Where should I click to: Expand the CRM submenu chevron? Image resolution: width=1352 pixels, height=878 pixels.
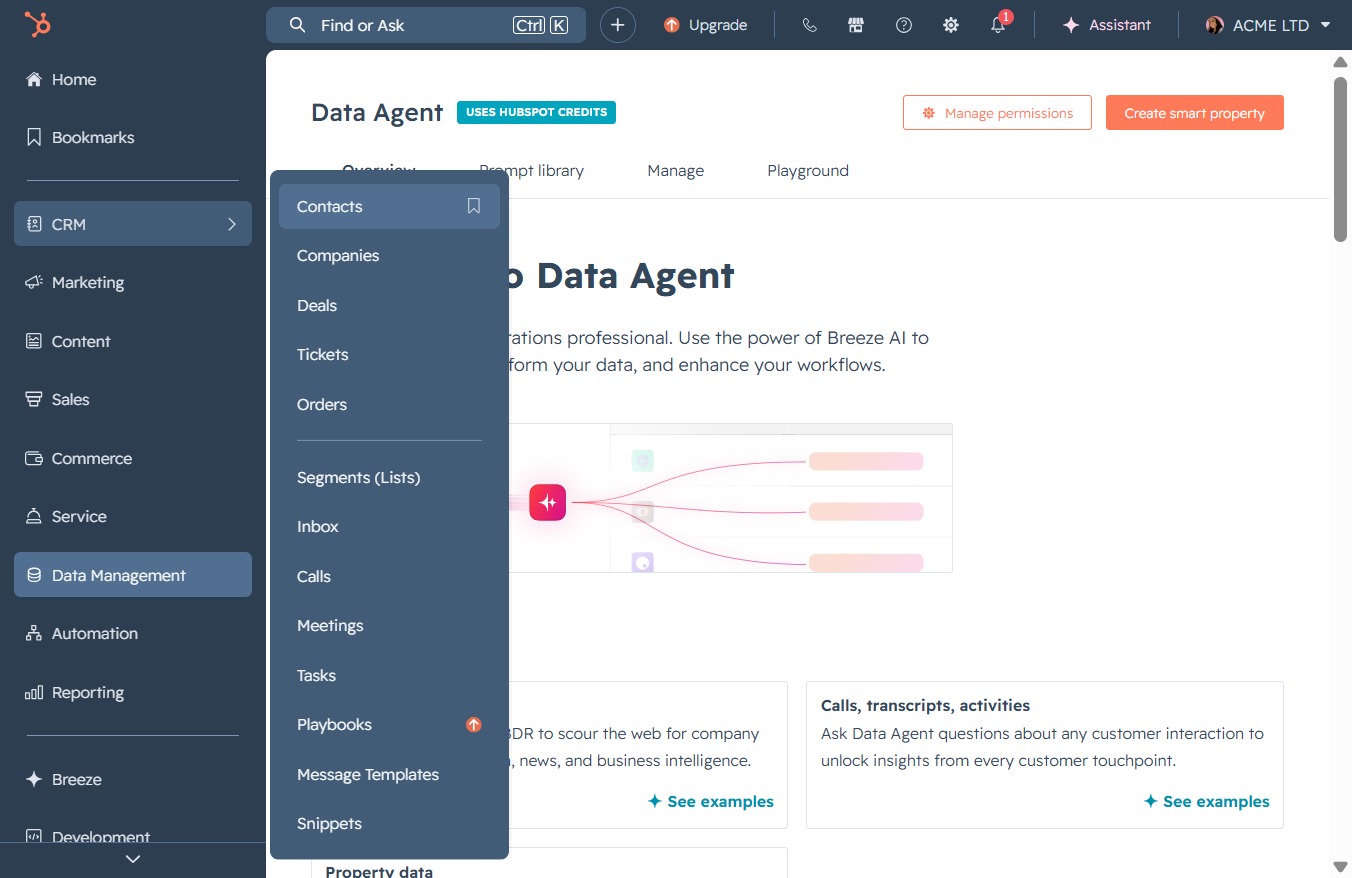pyautogui.click(x=232, y=224)
